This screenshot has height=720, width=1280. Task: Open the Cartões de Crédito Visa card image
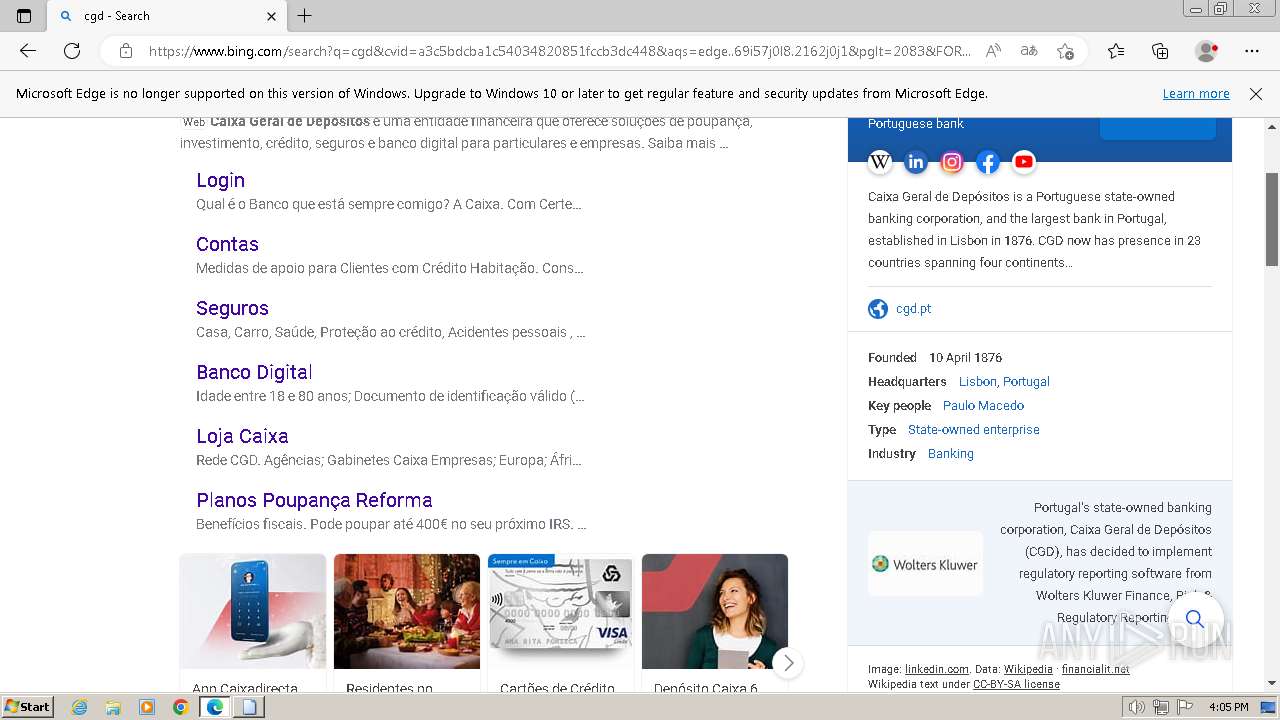pyautogui.click(x=561, y=611)
